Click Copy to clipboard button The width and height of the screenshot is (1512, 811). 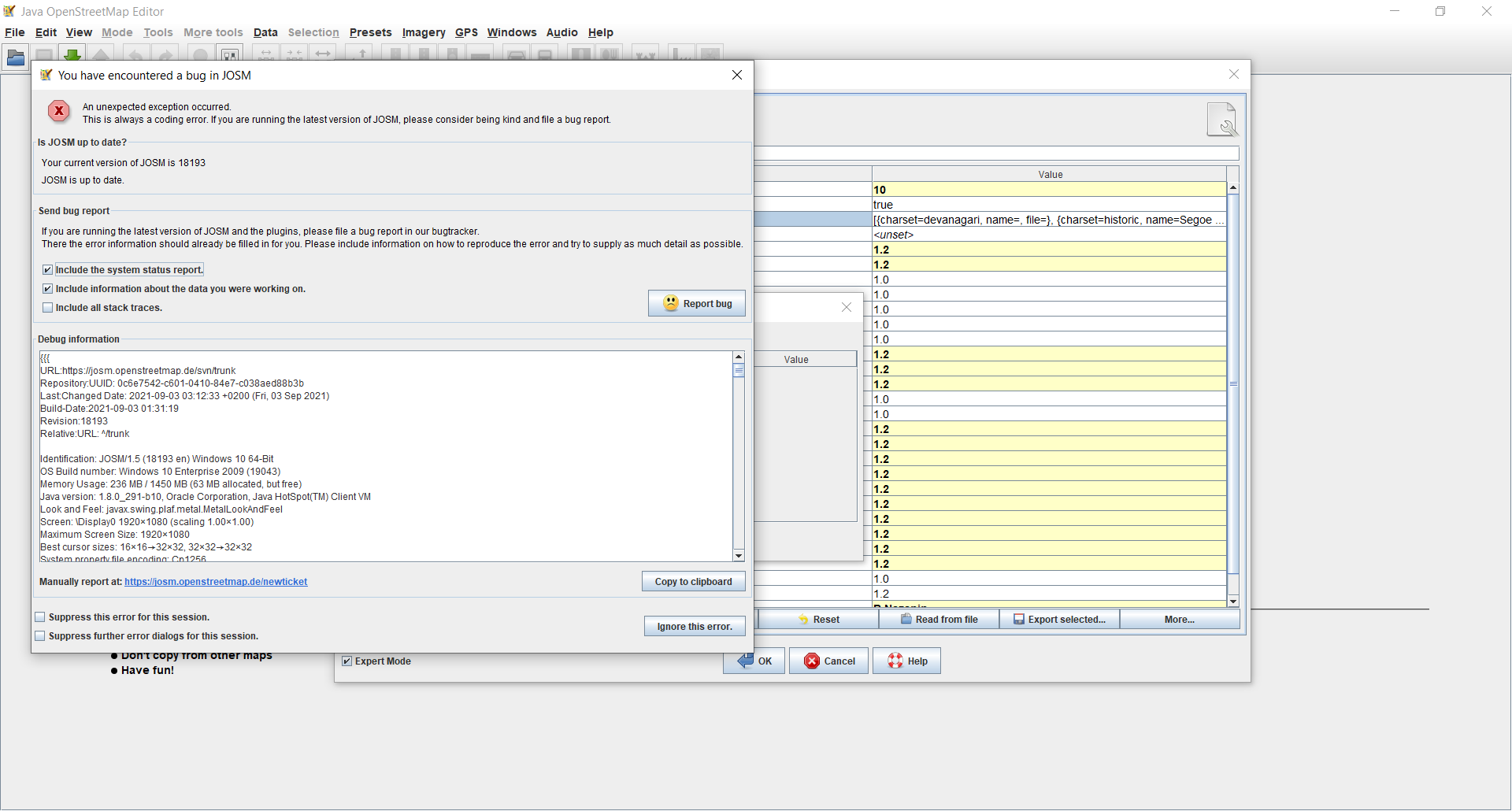[693, 582]
